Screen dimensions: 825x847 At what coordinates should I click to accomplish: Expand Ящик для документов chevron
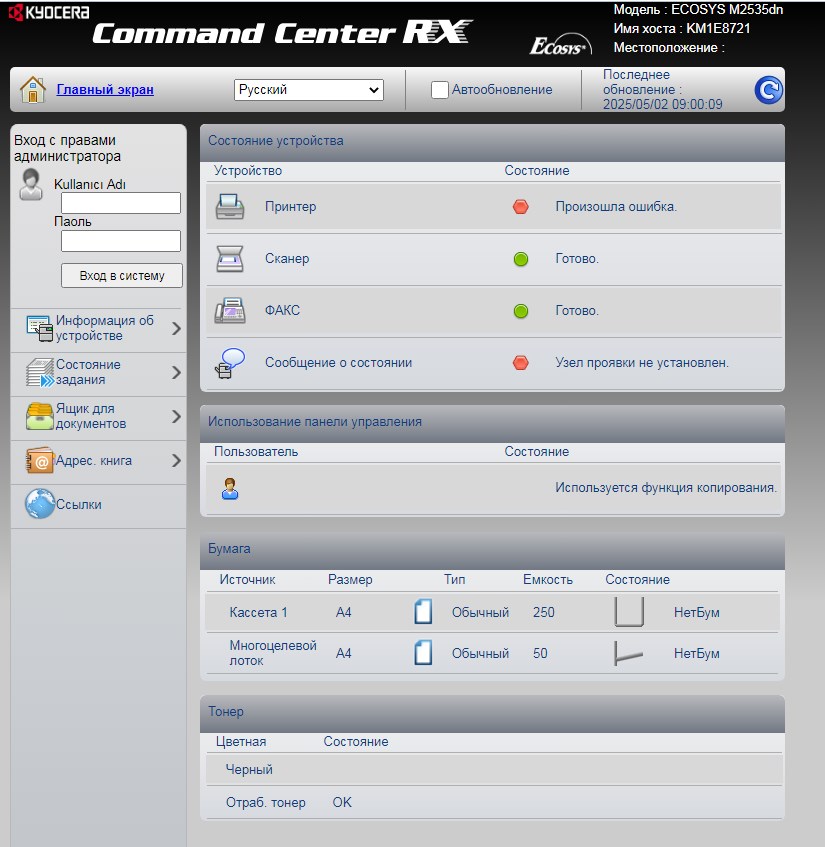click(x=176, y=416)
